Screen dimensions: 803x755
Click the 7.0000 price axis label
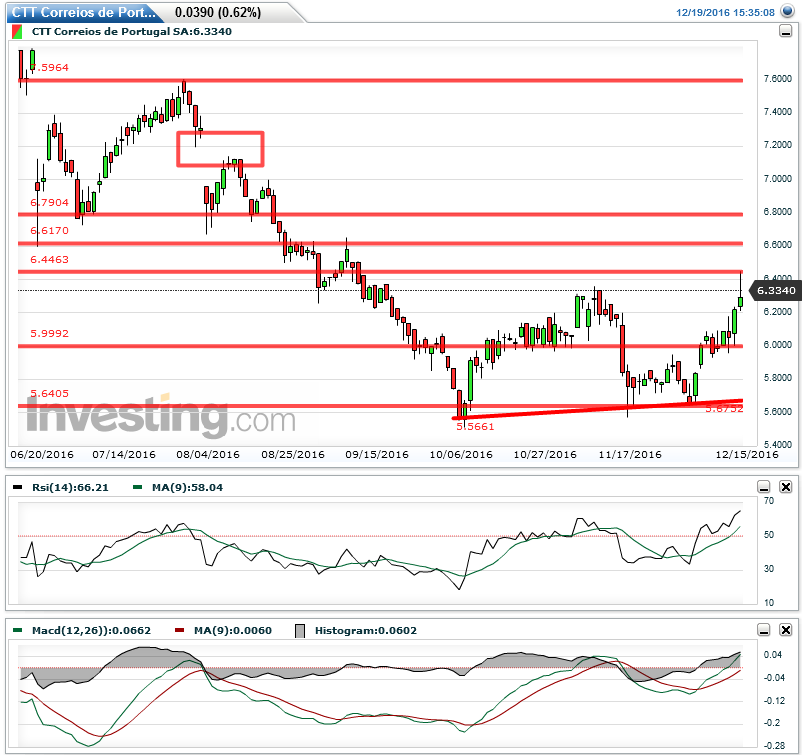pyautogui.click(x=777, y=179)
